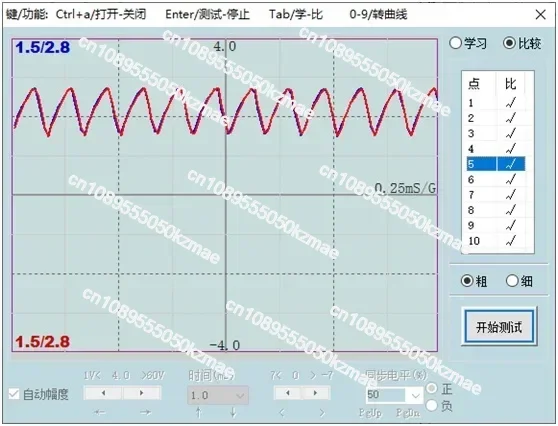The image size is (558, 426).
Task: Select point 8 in the list
Action: pos(471,210)
